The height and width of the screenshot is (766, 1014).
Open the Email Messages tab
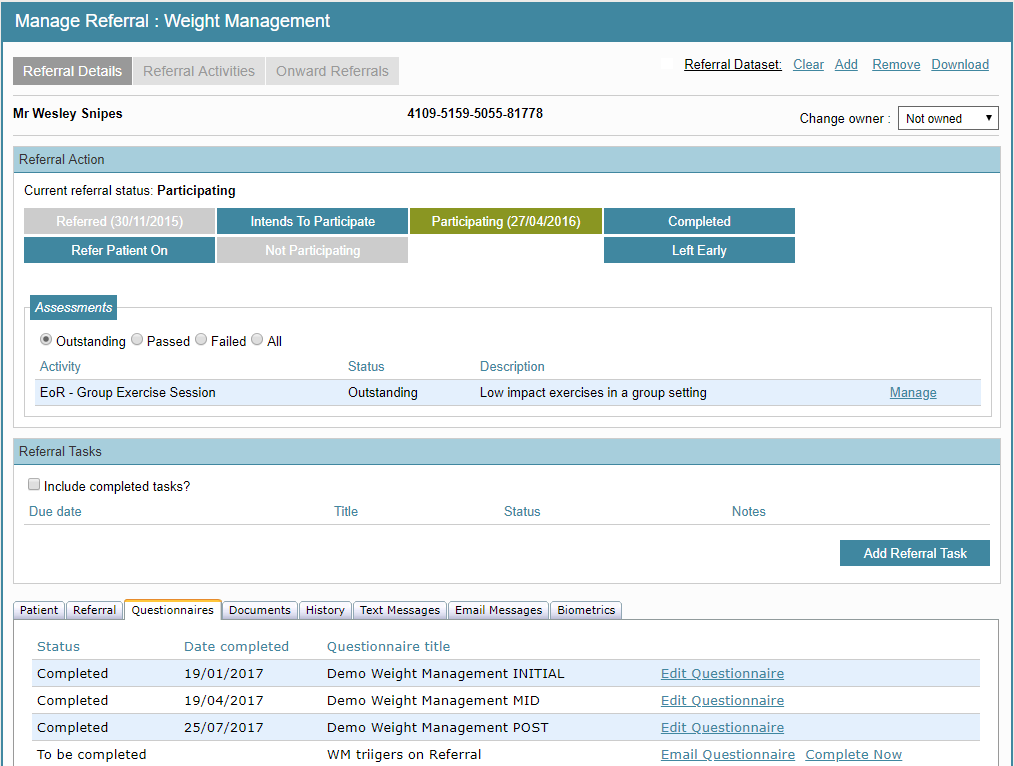point(499,610)
